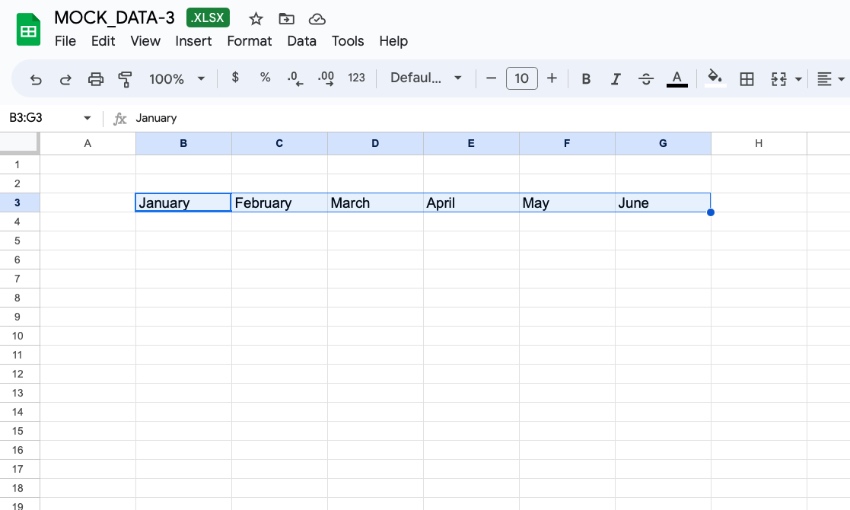This screenshot has height=510, width=850.
Task: Select the cell containing February
Action: coord(279,203)
